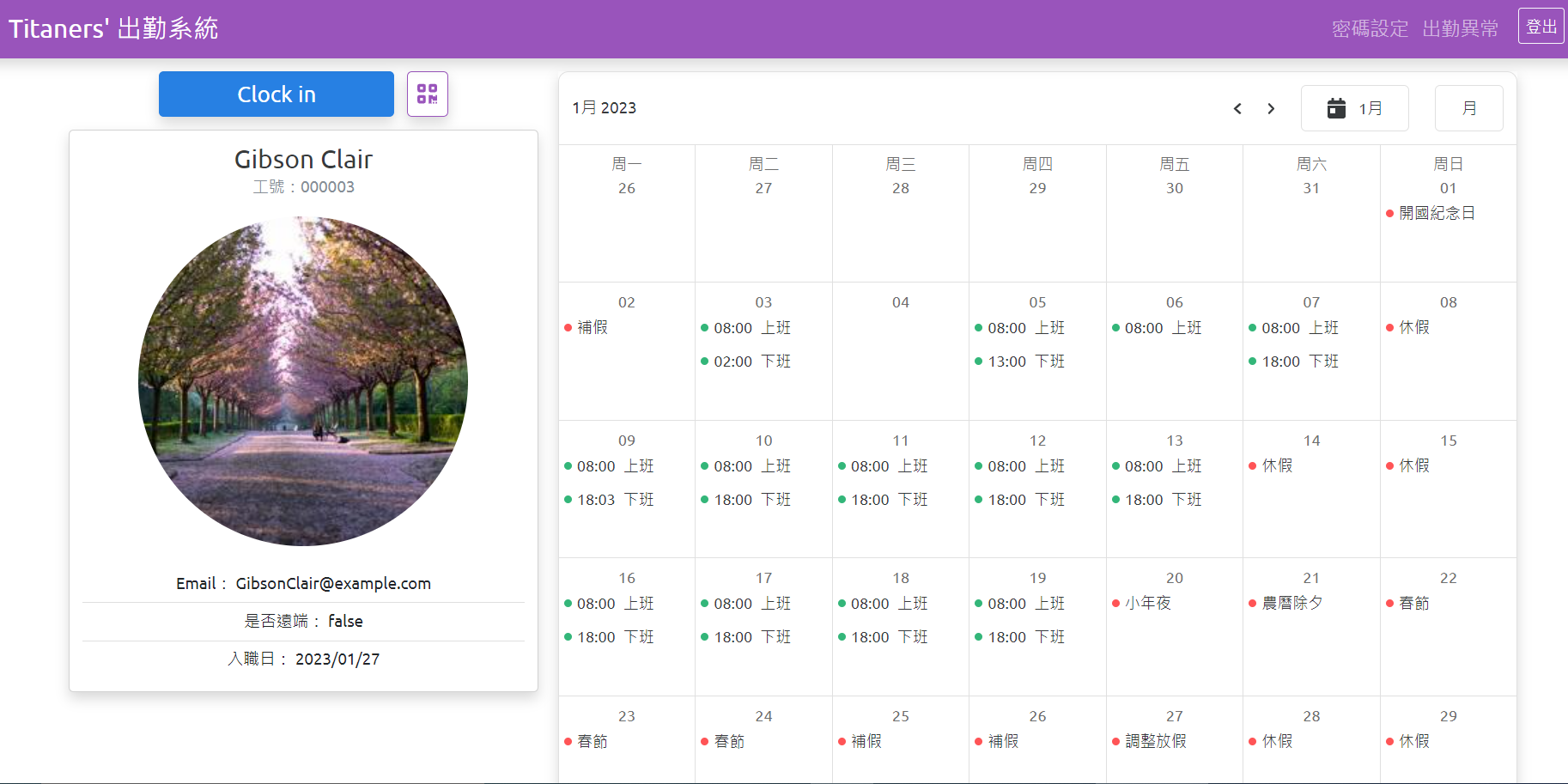1568x784 pixels.
Task: Click the red dot beside 補假 on Jan 2
Action: coord(568,328)
